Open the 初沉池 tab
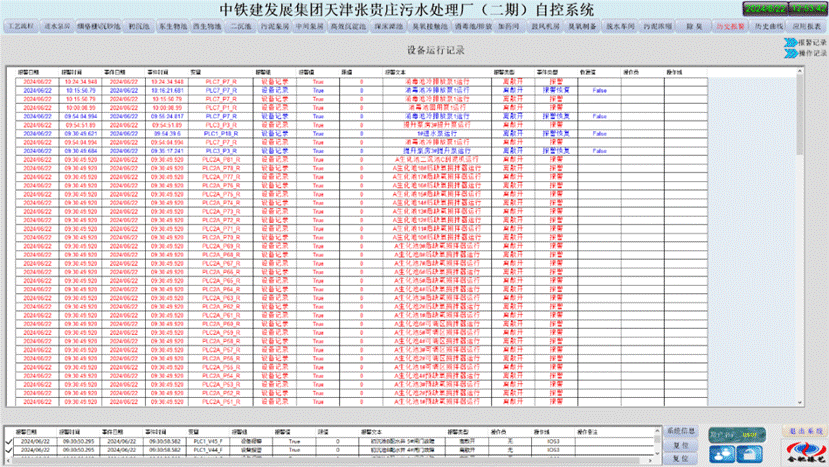The height and width of the screenshot is (467, 829). click(139, 26)
